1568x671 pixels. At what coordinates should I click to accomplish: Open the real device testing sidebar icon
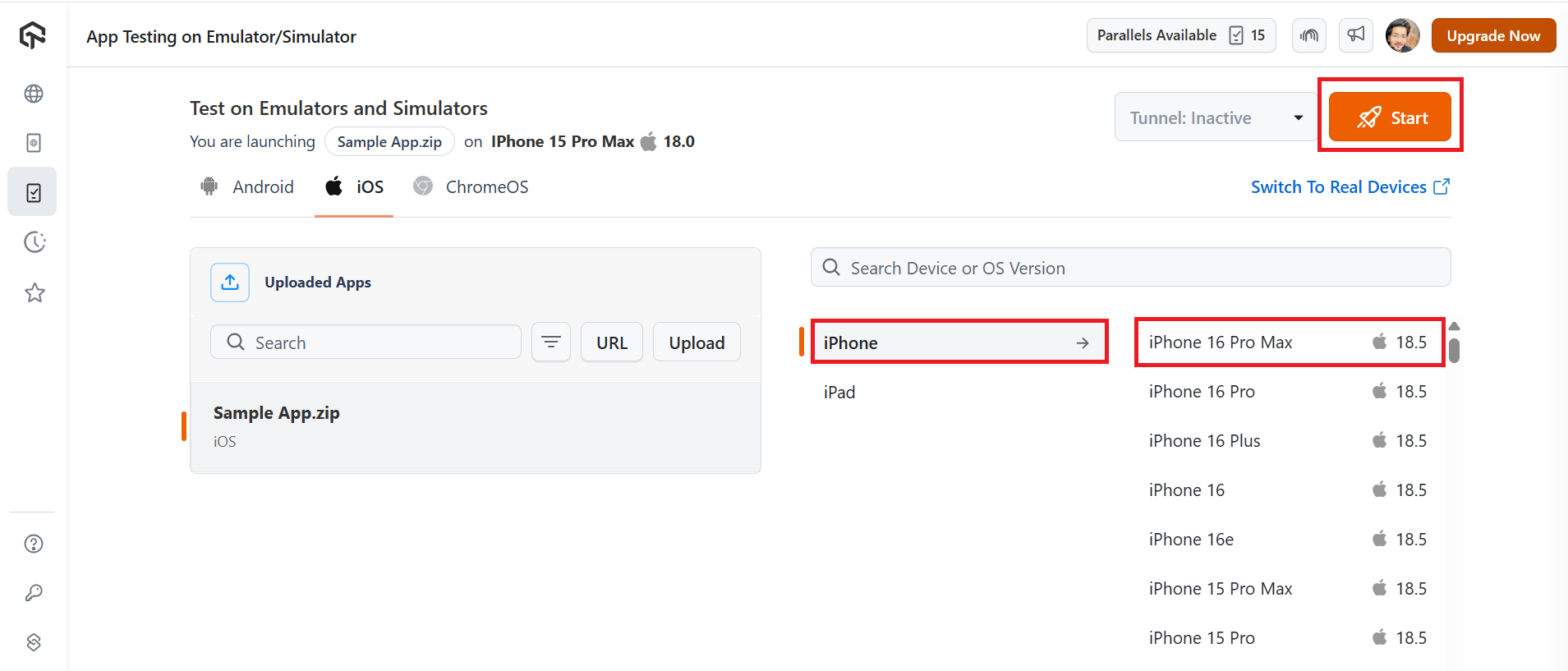point(34,143)
